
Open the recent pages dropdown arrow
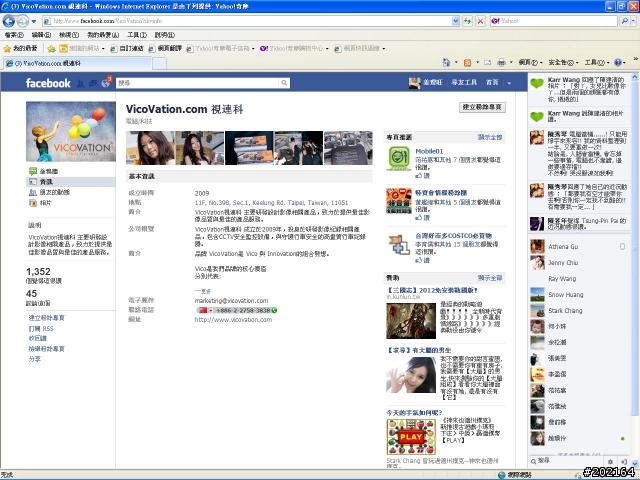34,21
